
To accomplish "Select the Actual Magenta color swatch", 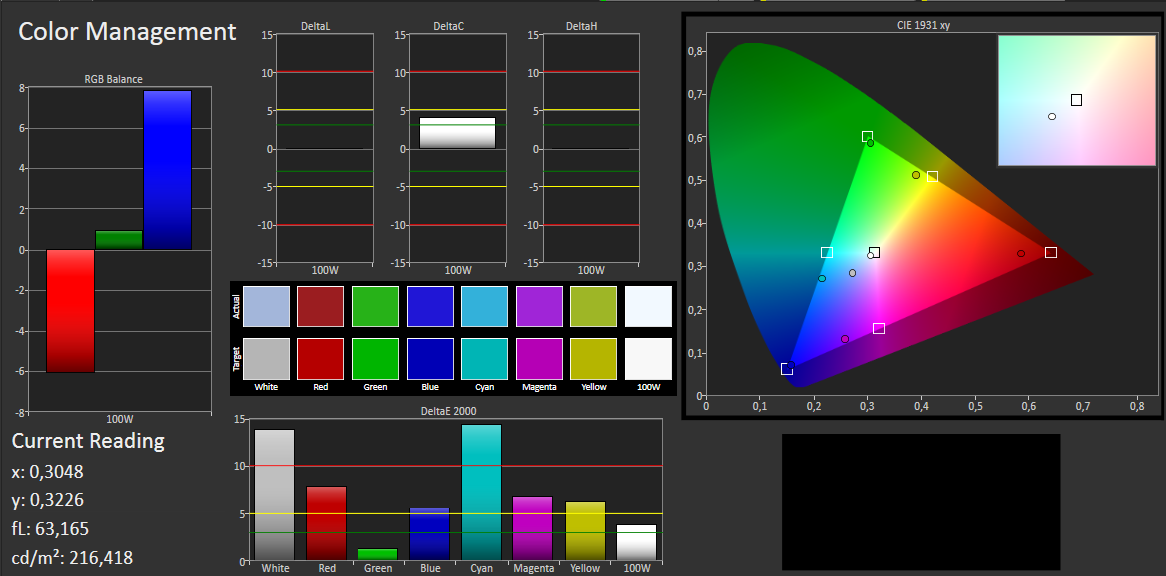I will (539, 306).
